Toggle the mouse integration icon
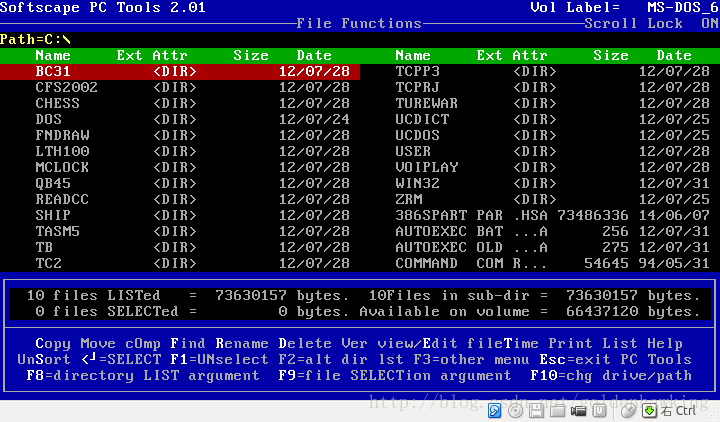The height and width of the screenshot is (422, 720). 628,411
